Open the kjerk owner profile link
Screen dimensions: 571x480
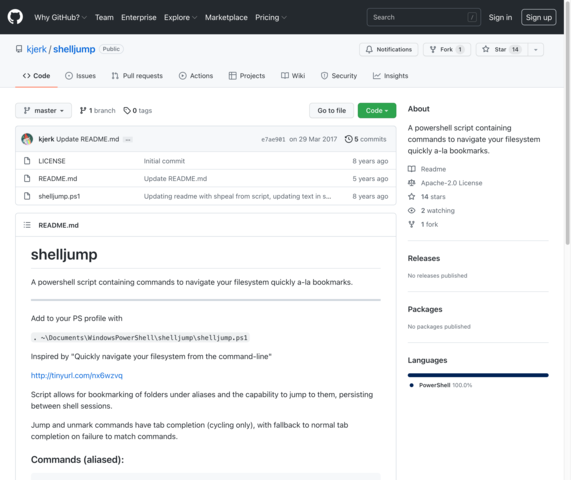pyautogui.click(x=36, y=49)
